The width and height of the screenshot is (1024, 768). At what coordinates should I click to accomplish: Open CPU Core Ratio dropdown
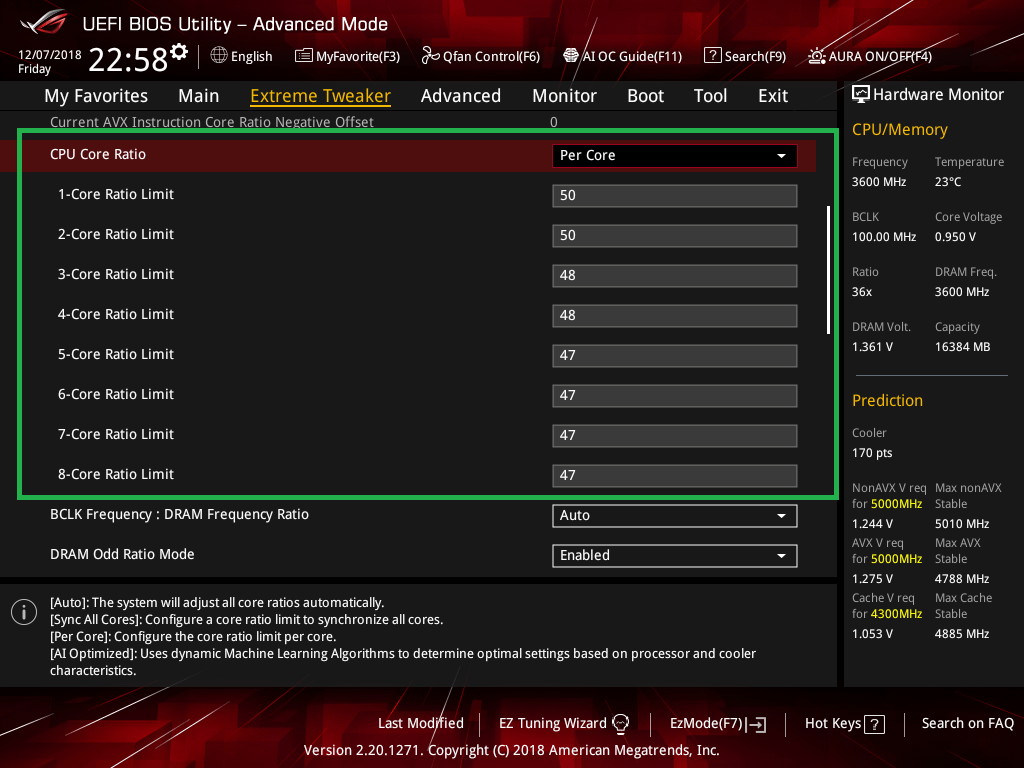pos(675,155)
